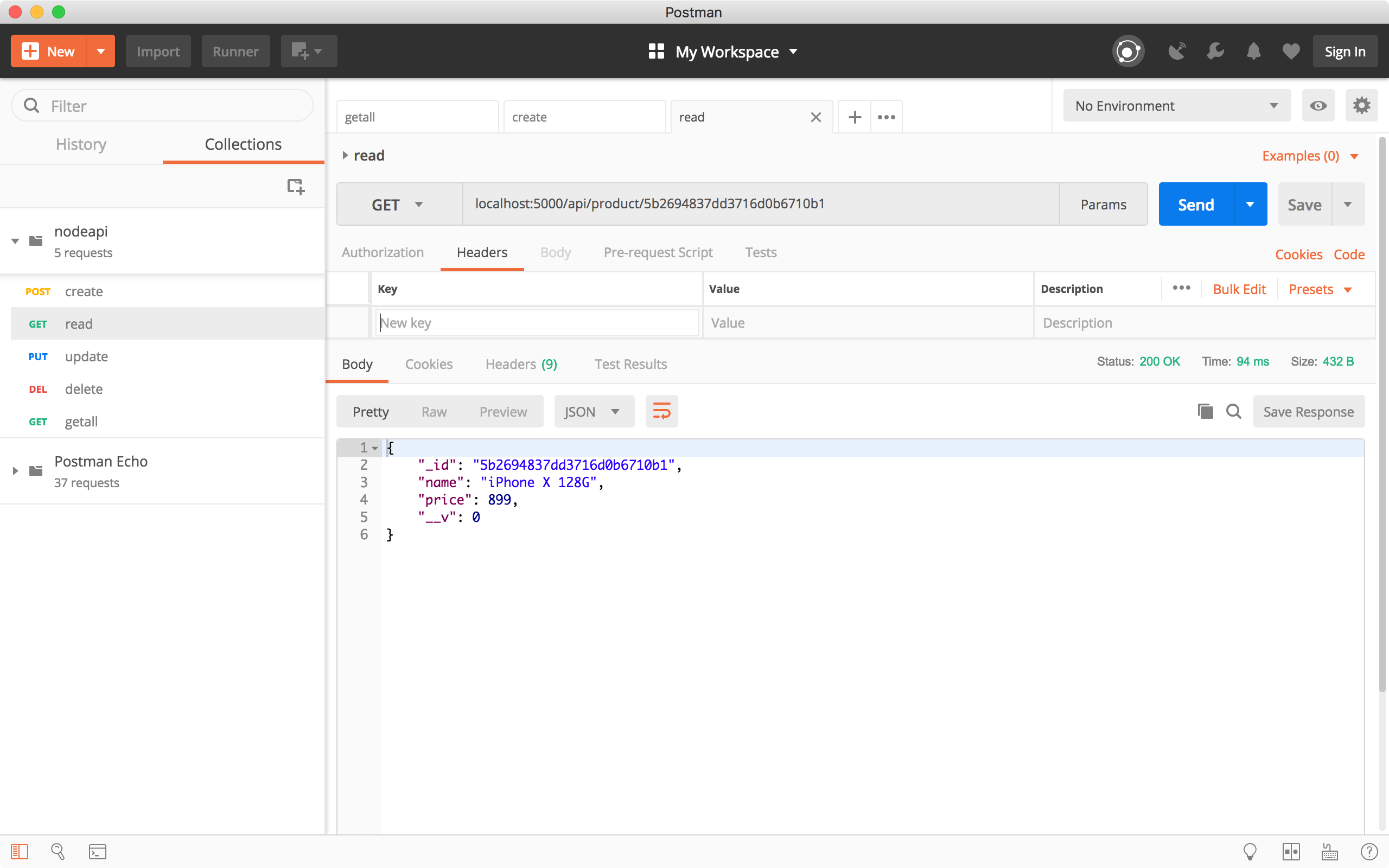Fold the JSON response at line 1
Screen dimensions: 1389x868
[x=375, y=448]
